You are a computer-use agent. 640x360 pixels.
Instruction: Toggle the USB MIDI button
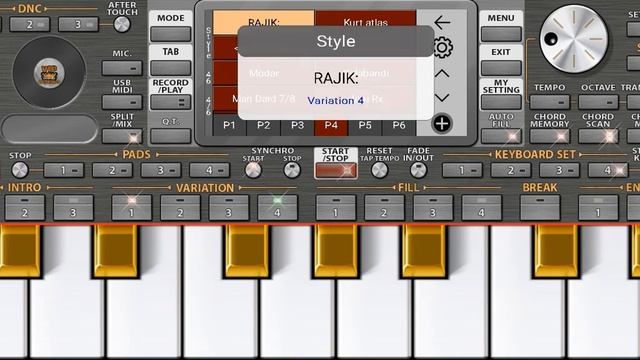pos(122,102)
